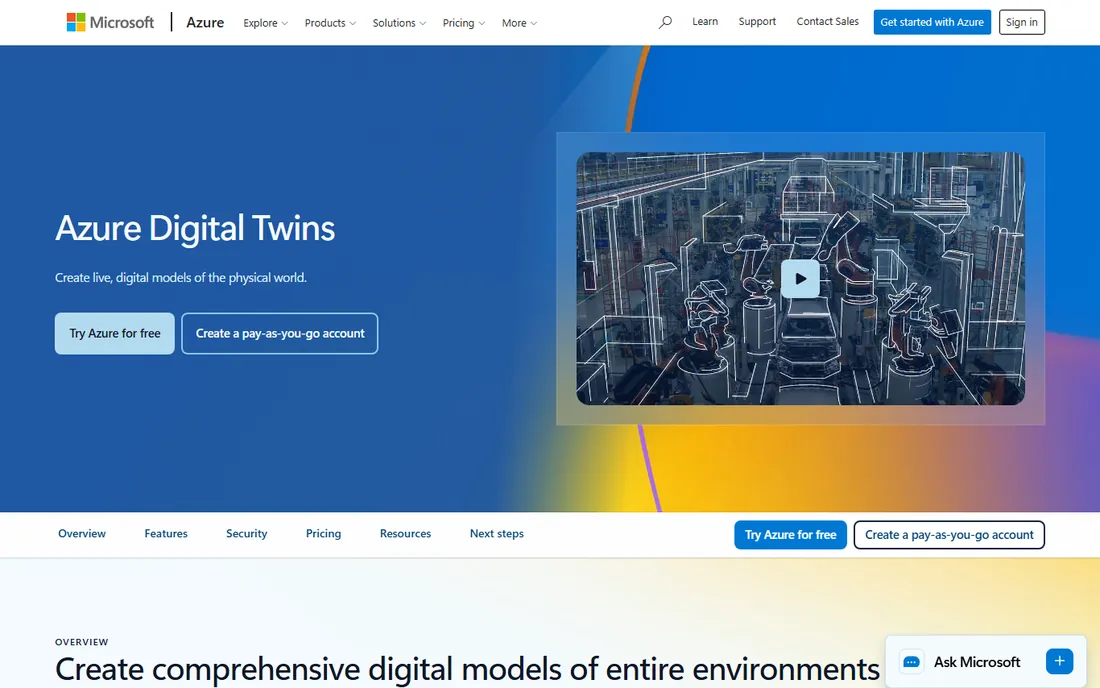The height and width of the screenshot is (688, 1100).
Task: Click sticky bar Try Azure for free button
Action: (x=791, y=534)
